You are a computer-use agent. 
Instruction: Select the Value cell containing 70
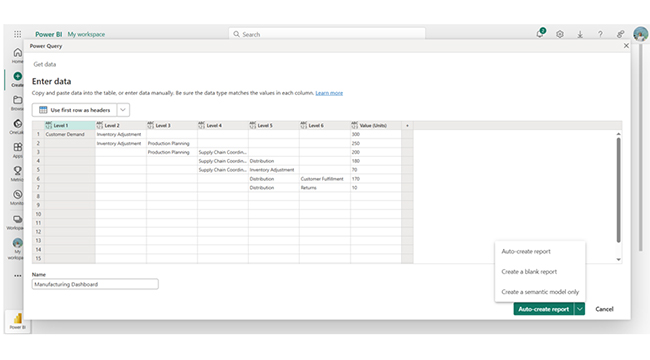pos(376,170)
